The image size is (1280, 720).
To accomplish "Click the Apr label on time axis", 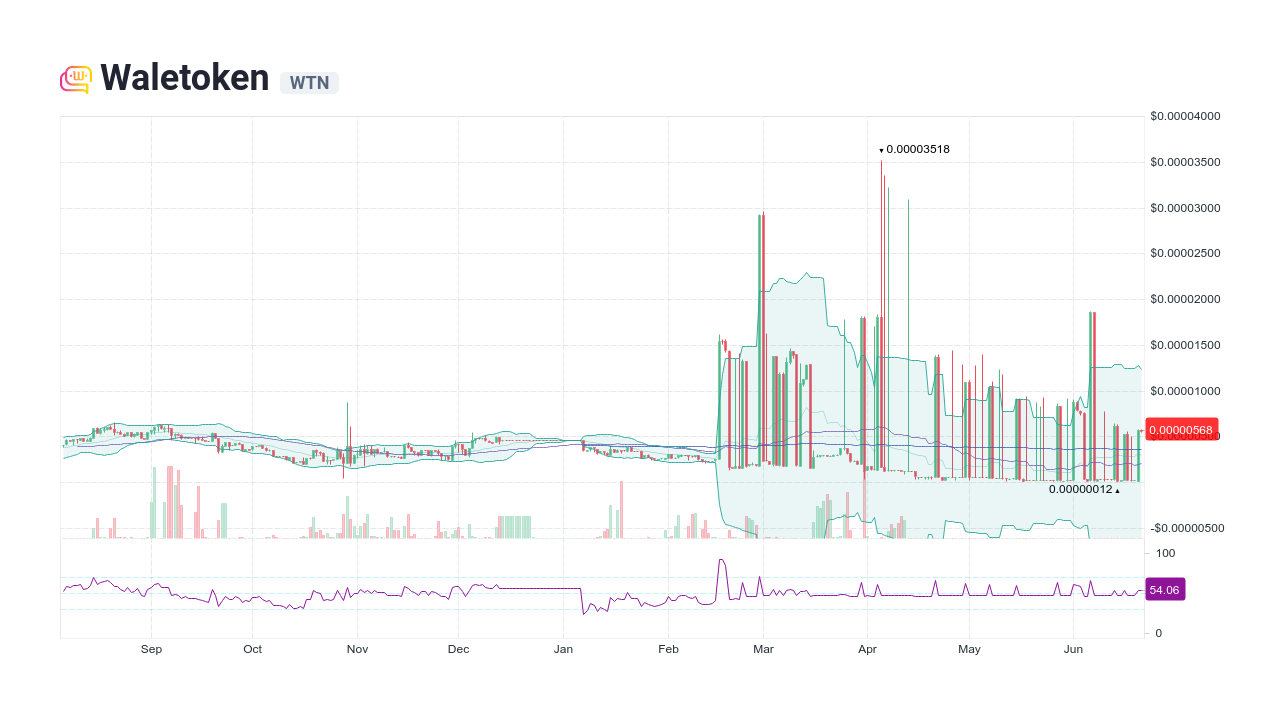I will click(867, 649).
